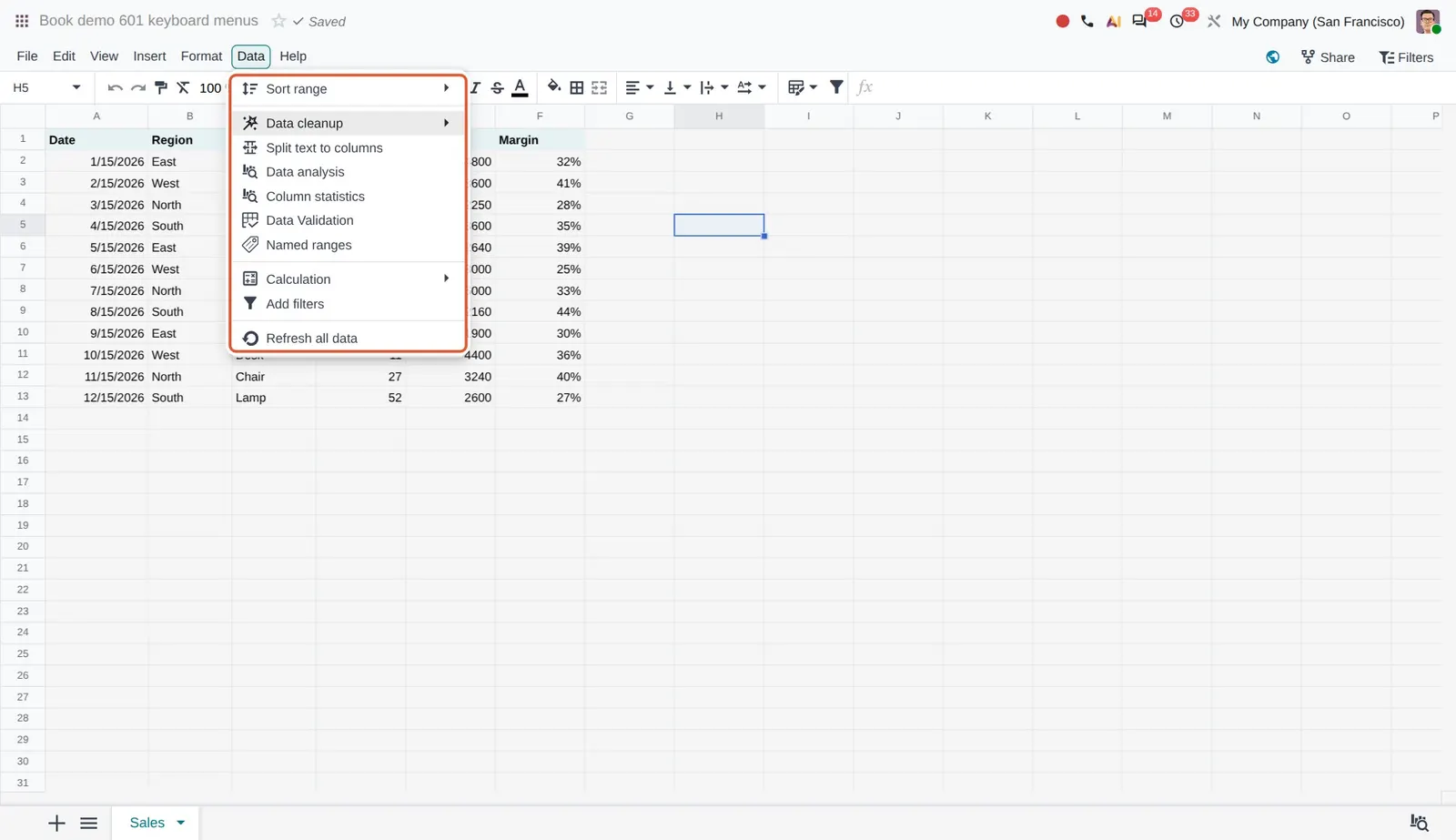Open the AI assistant icon
The image size is (1456, 840).
click(1113, 21)
